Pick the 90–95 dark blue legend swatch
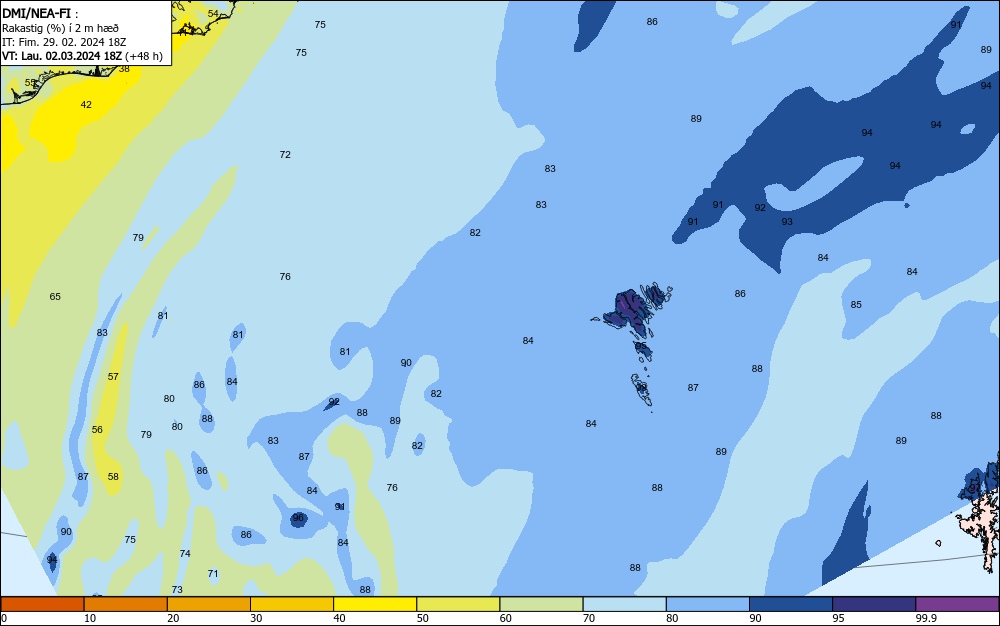 tap(791, 604)
